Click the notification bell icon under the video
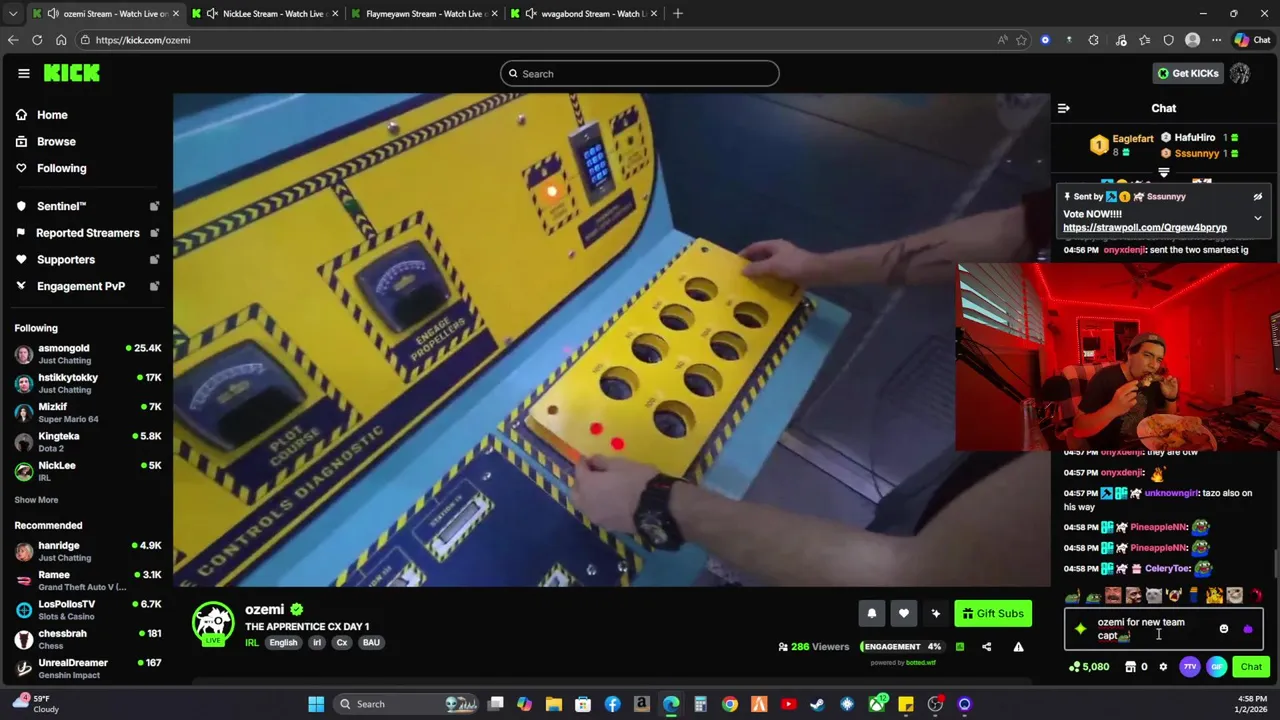 [872, 614]
